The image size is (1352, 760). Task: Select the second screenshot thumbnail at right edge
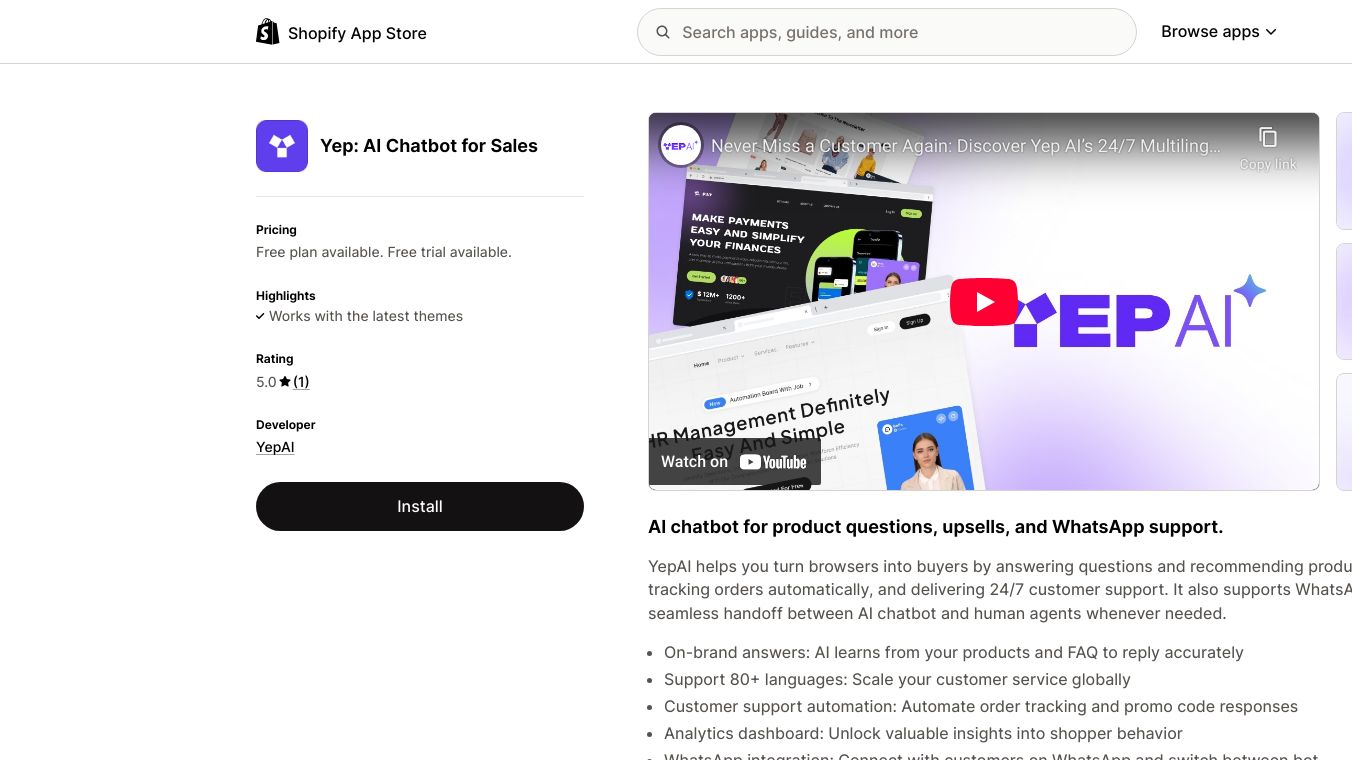[1344, 301]
